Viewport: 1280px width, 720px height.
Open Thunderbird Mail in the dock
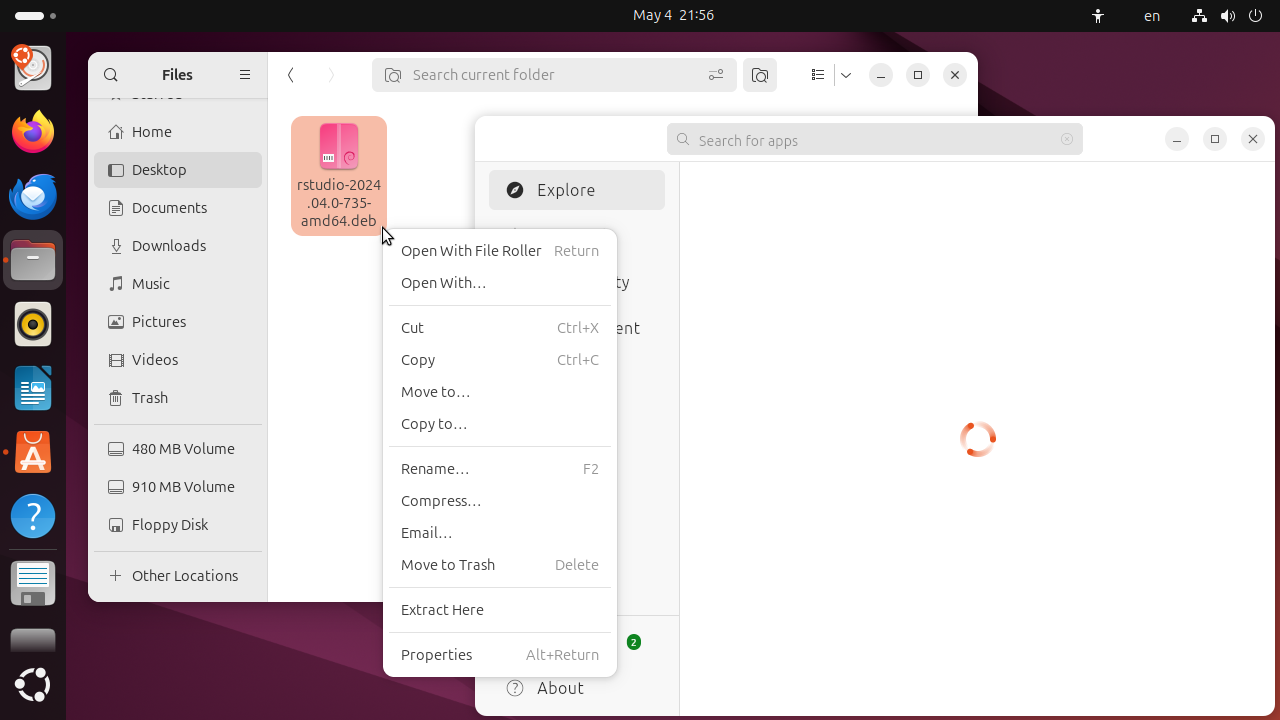(33, 196)
